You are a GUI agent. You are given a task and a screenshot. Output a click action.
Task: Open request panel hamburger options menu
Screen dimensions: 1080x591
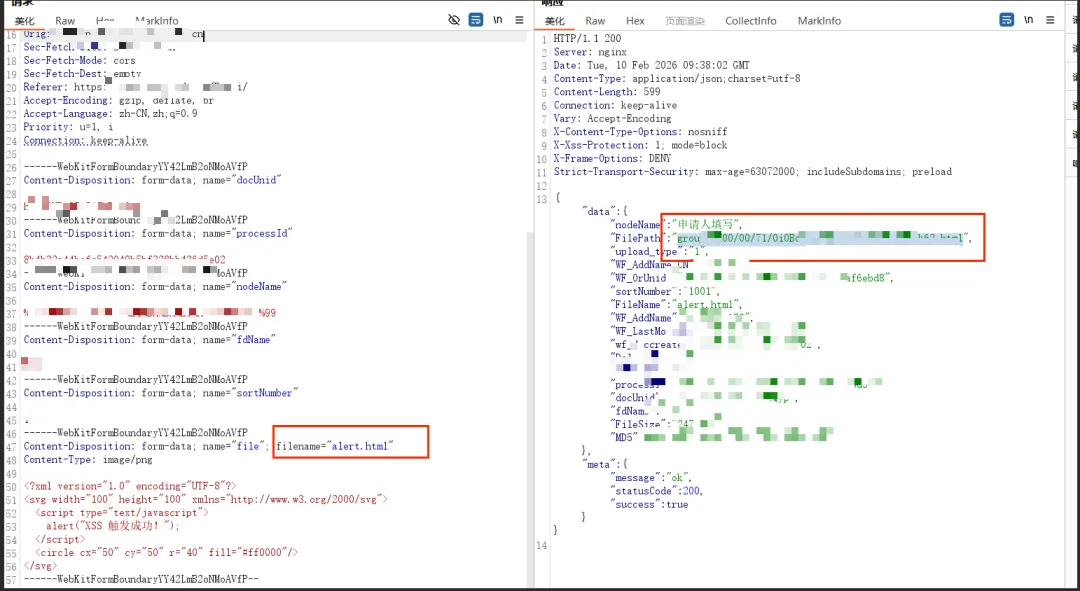pos(519,20)
